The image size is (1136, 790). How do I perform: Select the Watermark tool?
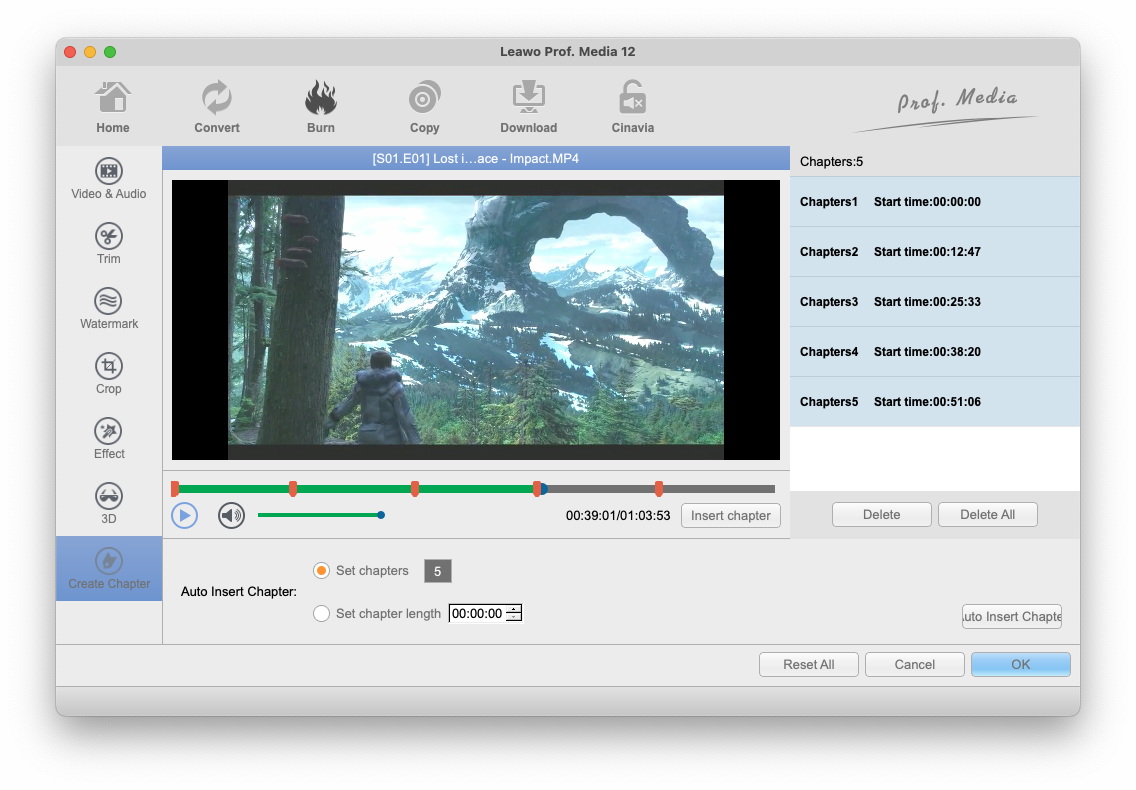[109, 309]
